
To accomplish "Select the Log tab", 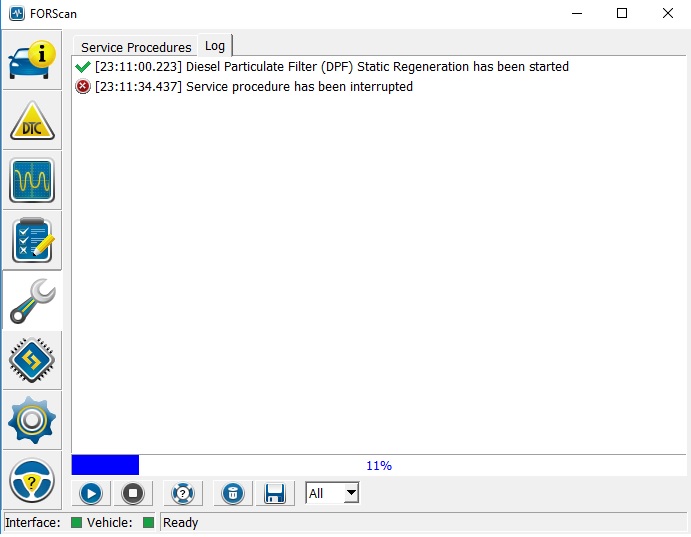I will click(215, 46).
